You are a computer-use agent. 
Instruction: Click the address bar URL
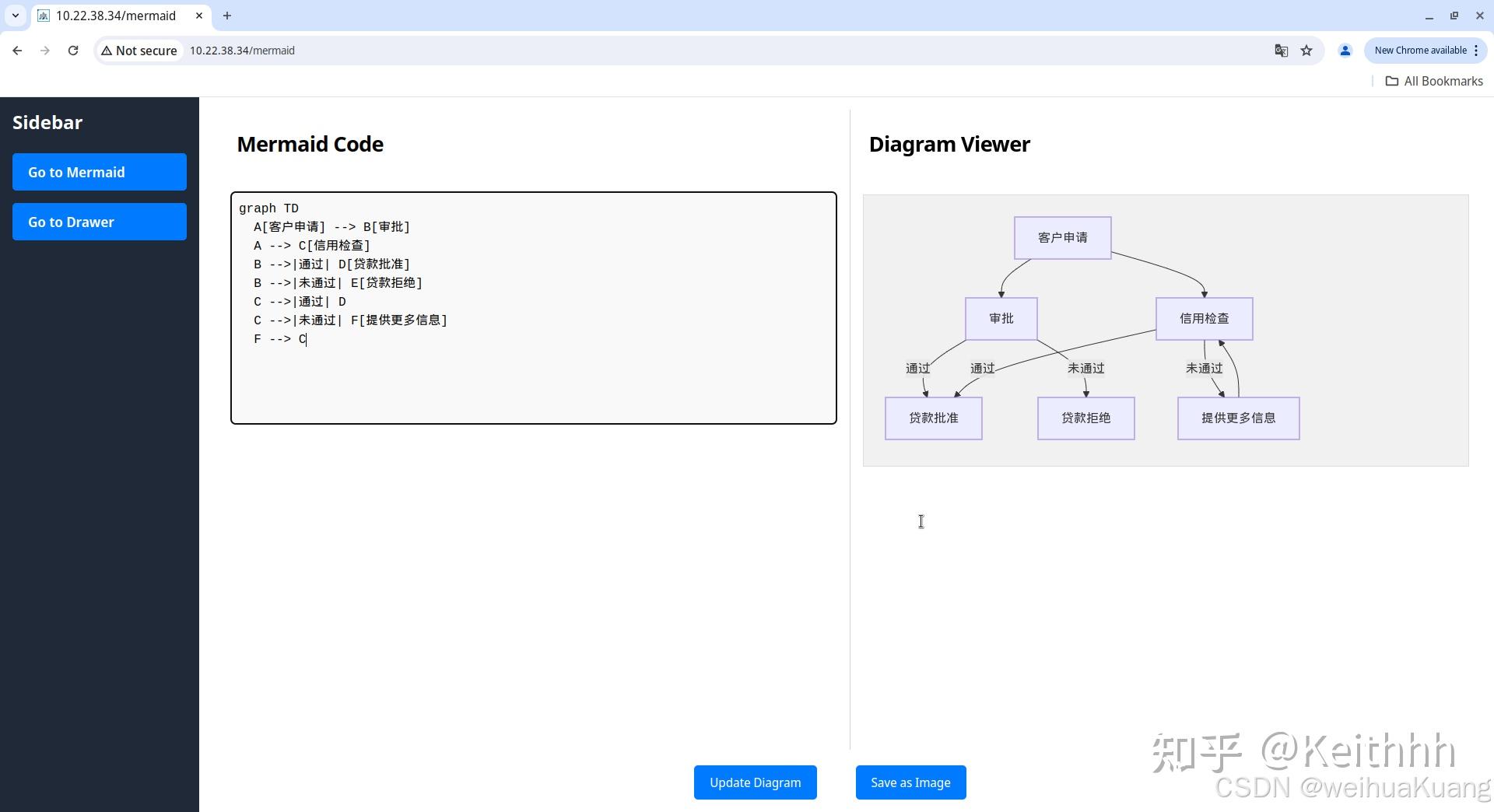click(x=242, y=51)
